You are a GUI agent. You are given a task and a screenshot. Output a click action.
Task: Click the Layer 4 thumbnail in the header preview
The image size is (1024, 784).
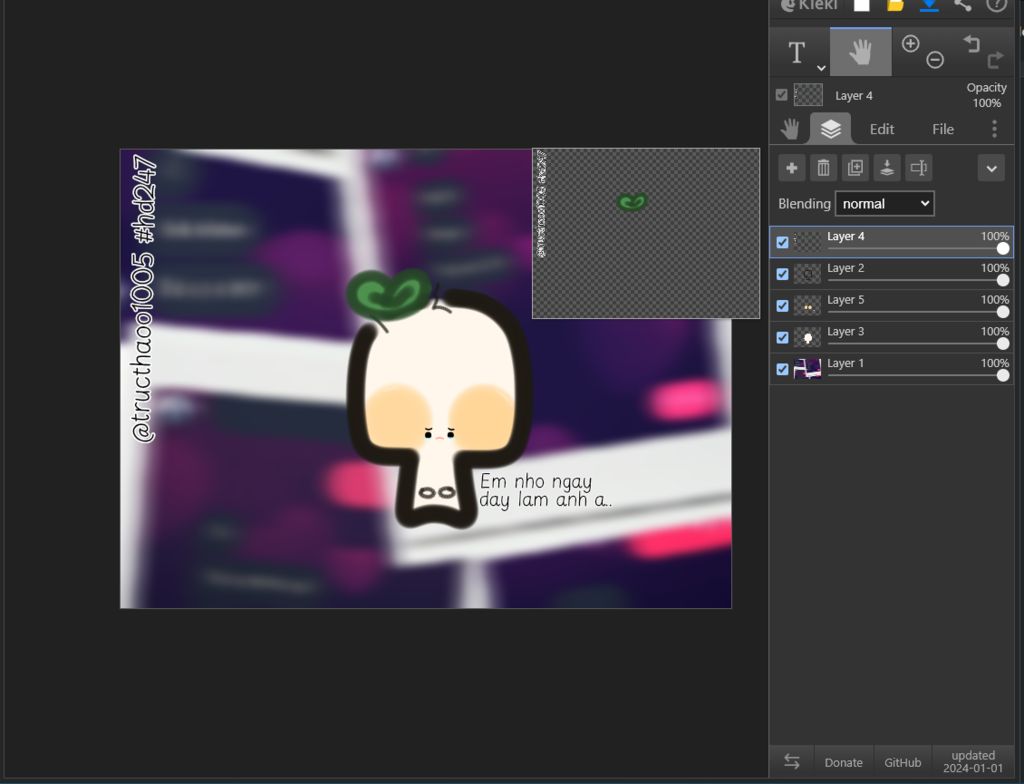click(x=808, y=95)
